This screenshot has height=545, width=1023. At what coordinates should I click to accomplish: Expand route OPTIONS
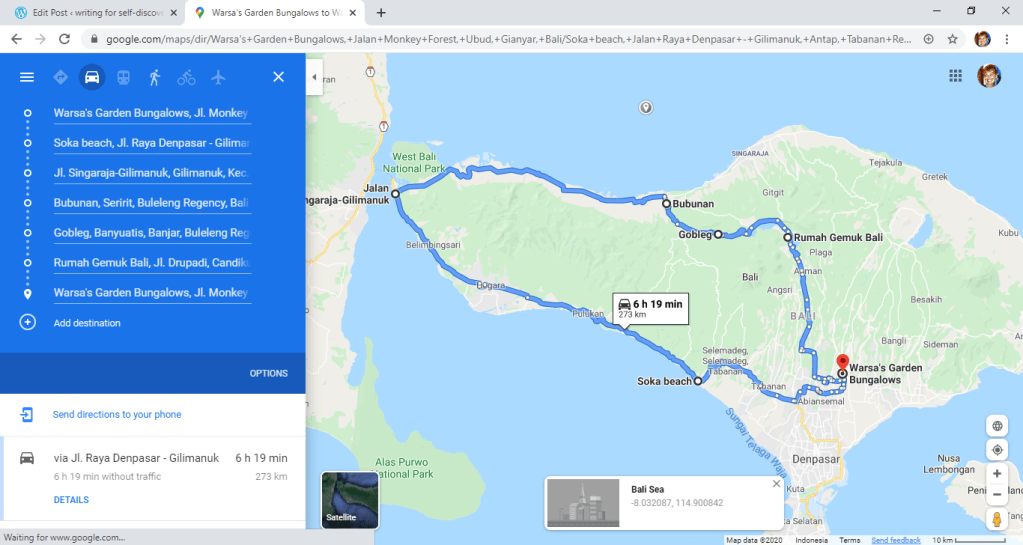(268, 373)
